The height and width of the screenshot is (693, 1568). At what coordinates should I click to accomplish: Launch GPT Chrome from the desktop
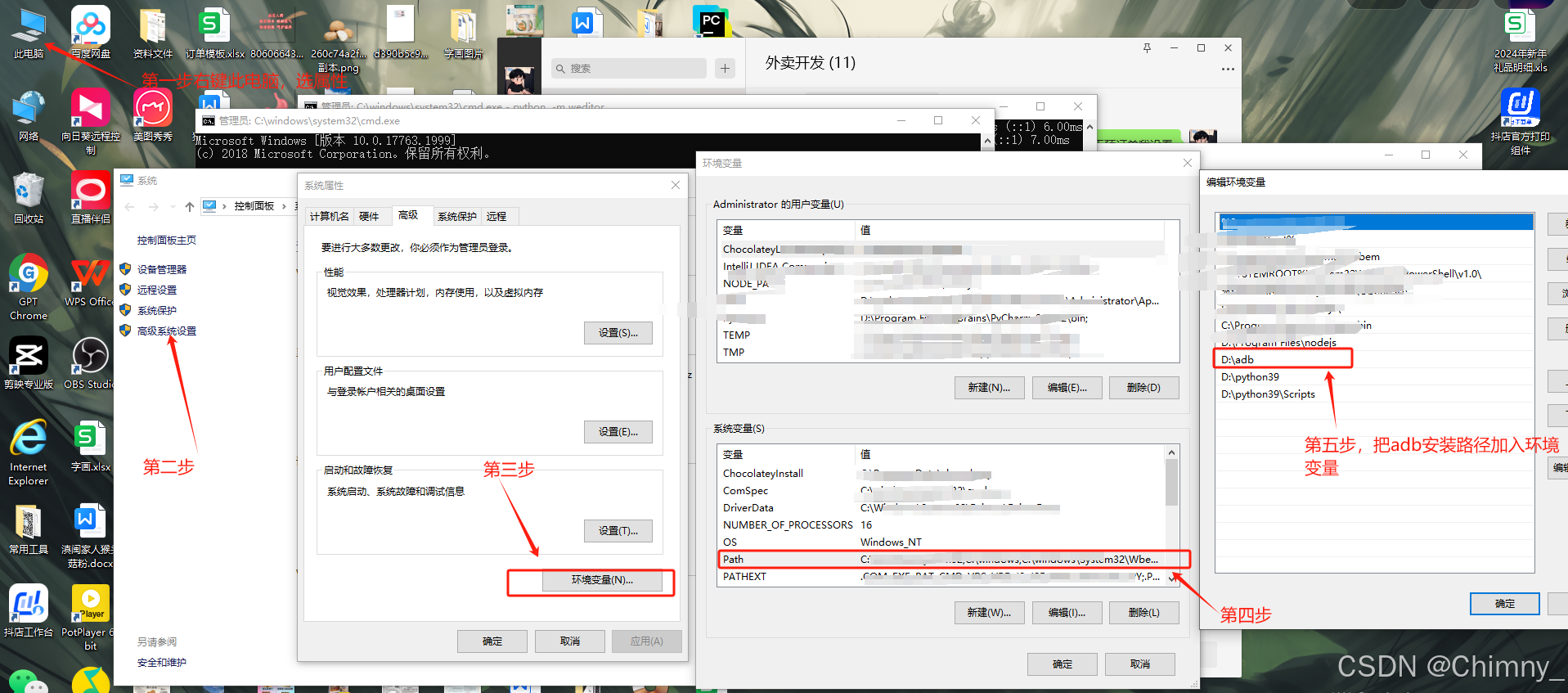click(29, 286)
